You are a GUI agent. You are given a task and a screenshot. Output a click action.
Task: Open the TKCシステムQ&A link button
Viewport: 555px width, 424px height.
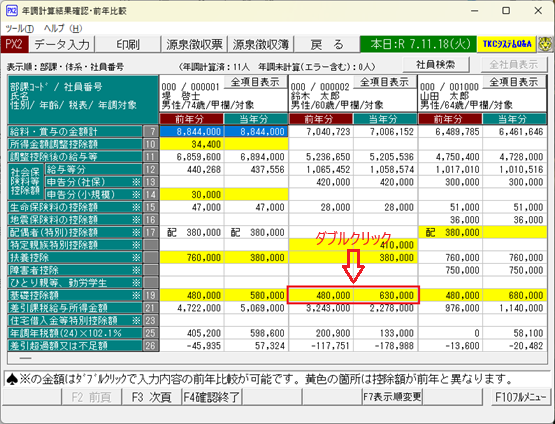[x=507, y=44]
